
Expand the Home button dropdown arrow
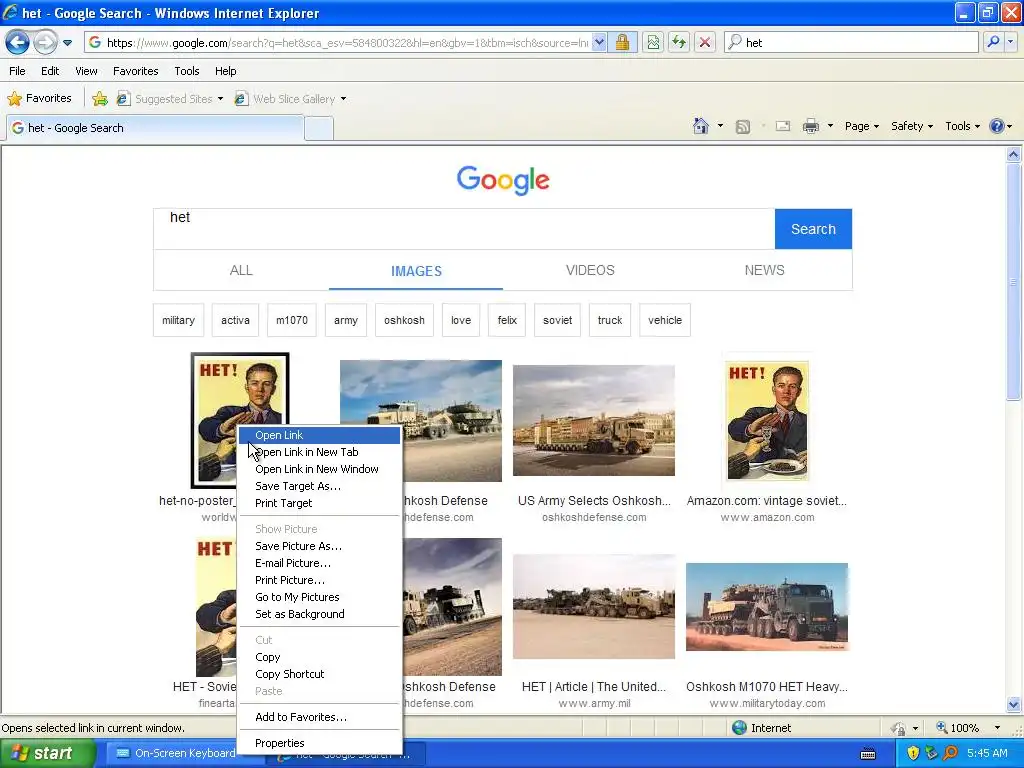[720, 126]
